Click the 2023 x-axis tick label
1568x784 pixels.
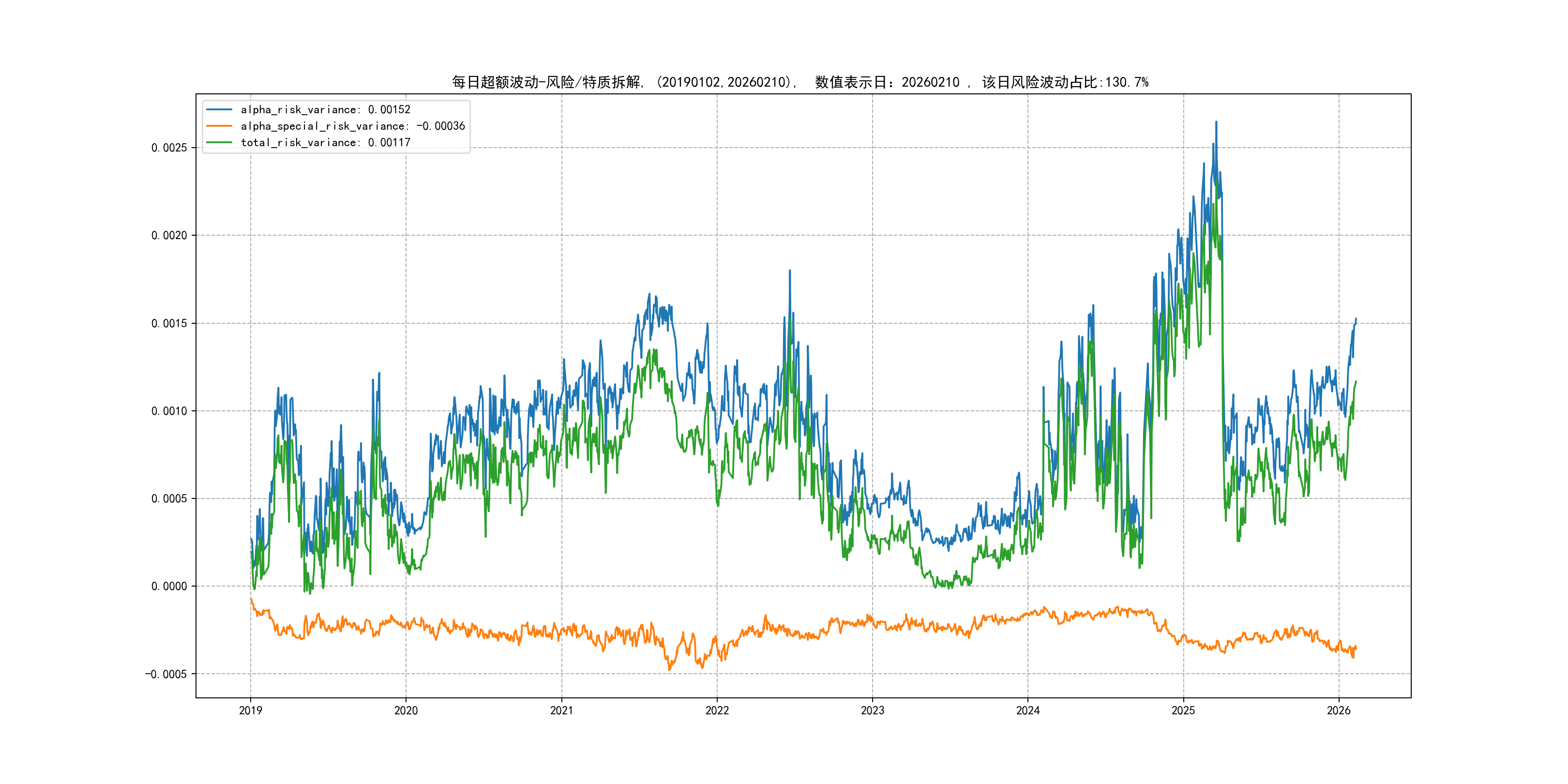(872, 710)
